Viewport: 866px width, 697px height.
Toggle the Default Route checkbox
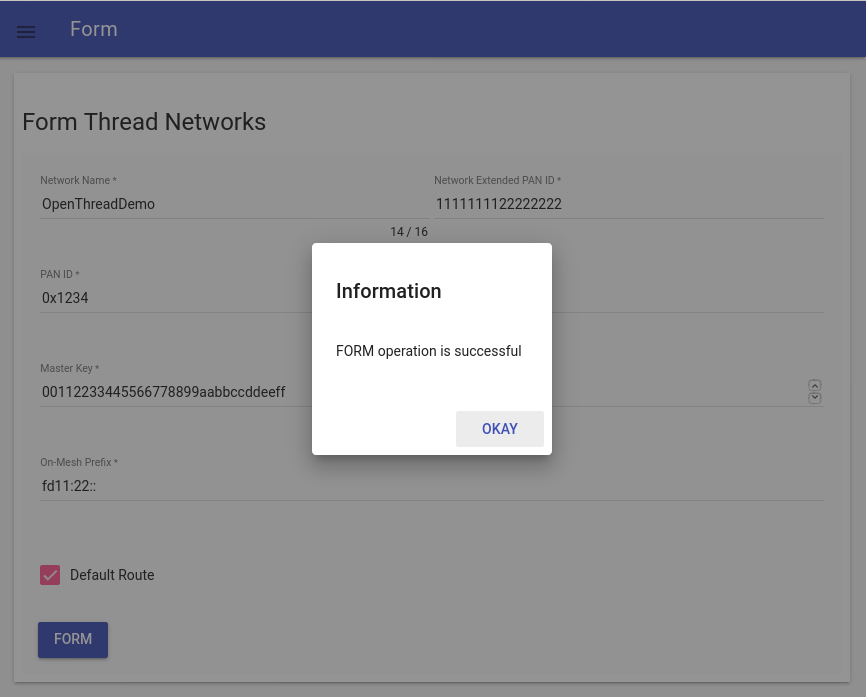click(50, 575)
